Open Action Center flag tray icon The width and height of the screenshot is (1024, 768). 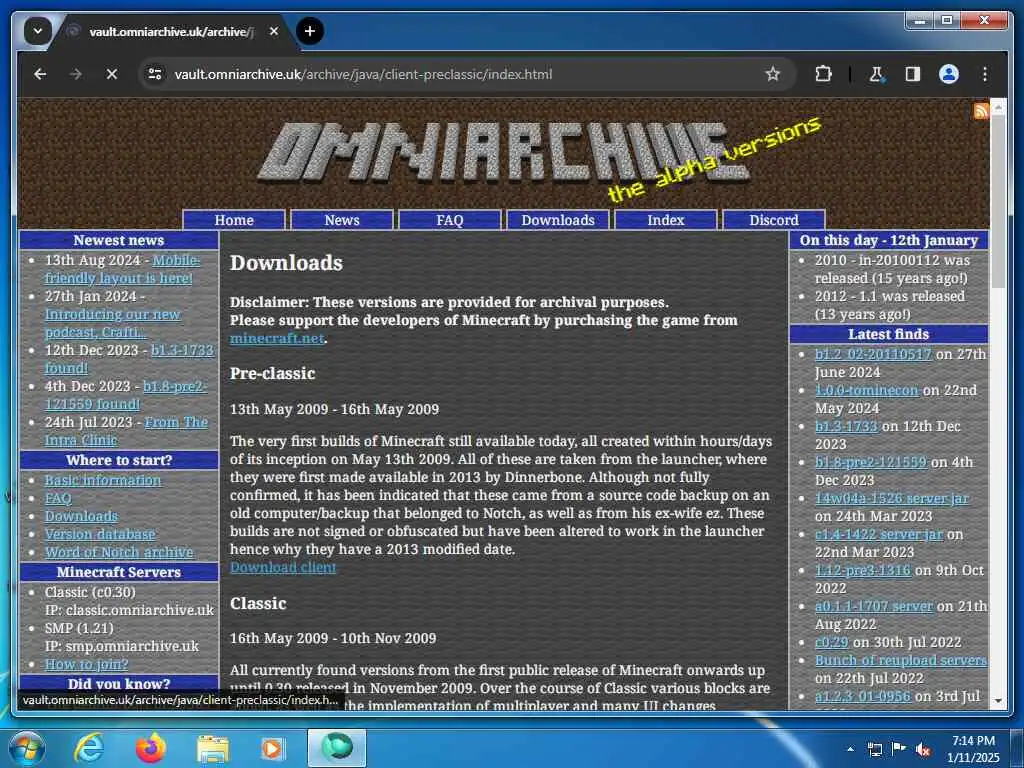(x=898, y=749)
